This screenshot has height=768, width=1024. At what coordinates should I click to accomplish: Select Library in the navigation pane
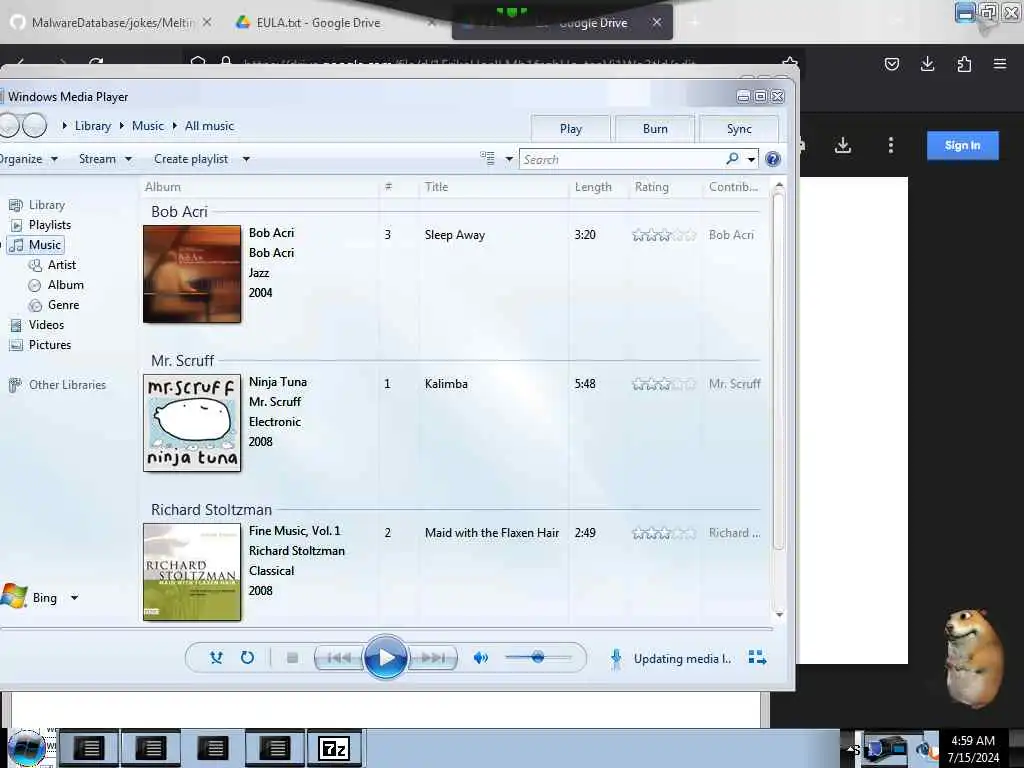coord(46,205)
